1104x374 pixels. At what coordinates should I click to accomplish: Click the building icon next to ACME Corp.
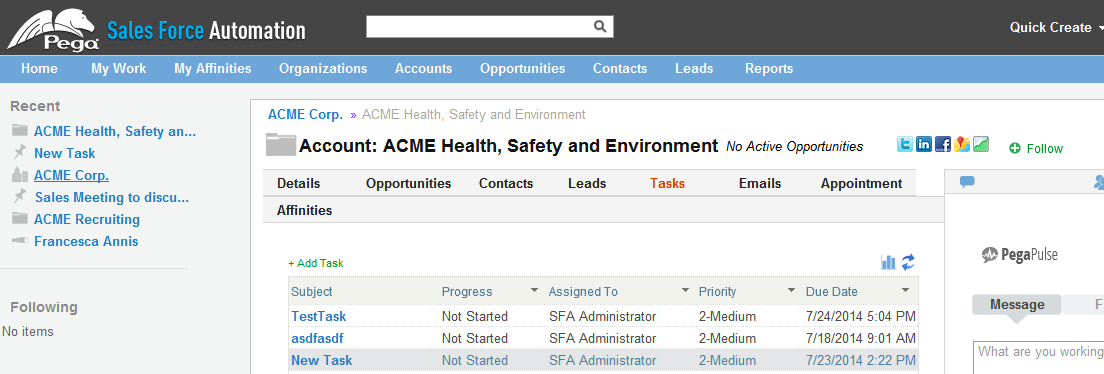pos(20,175)
